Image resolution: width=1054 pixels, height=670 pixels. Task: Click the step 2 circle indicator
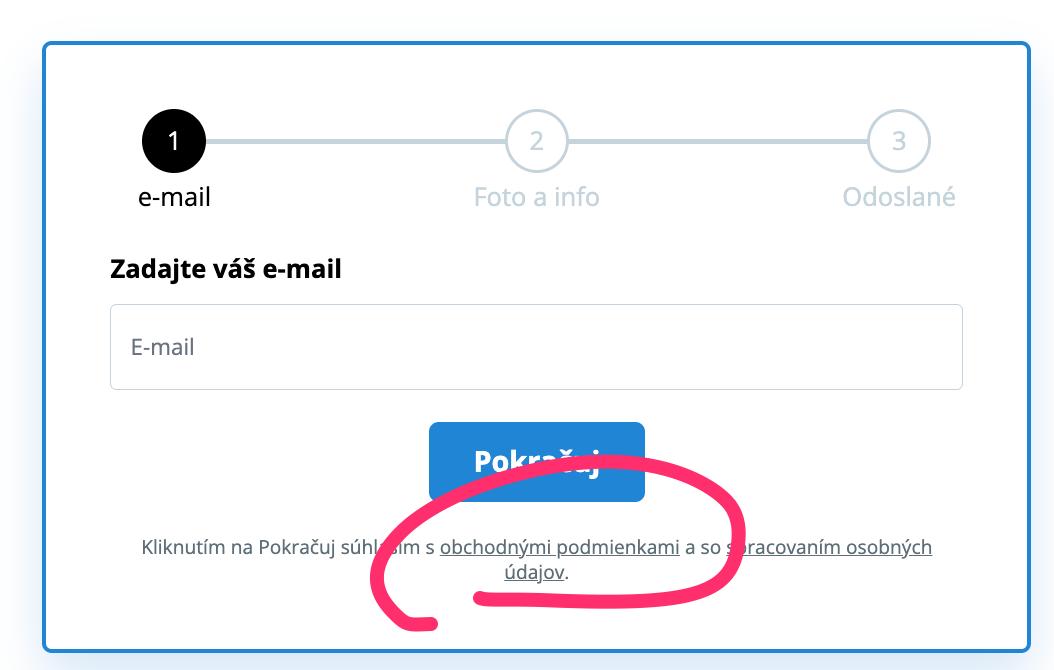pos(536,141)
